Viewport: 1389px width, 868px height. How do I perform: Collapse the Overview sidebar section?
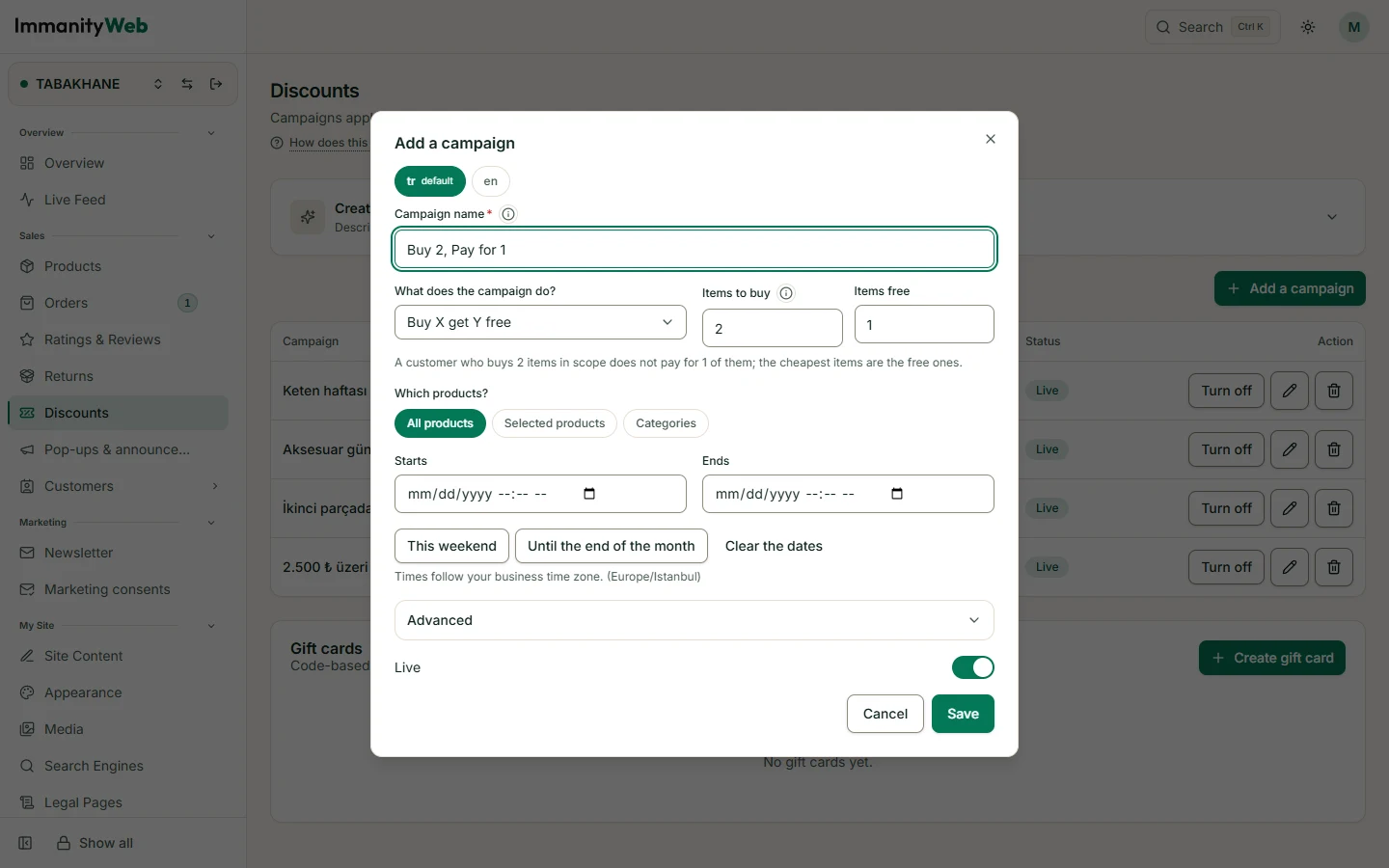211,133
